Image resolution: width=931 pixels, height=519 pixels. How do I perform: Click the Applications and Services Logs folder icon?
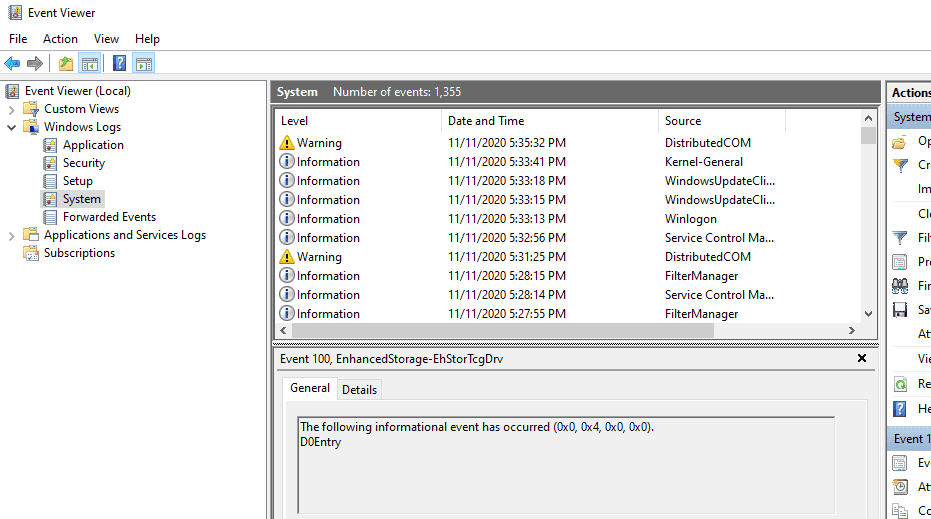click(31, 235)
